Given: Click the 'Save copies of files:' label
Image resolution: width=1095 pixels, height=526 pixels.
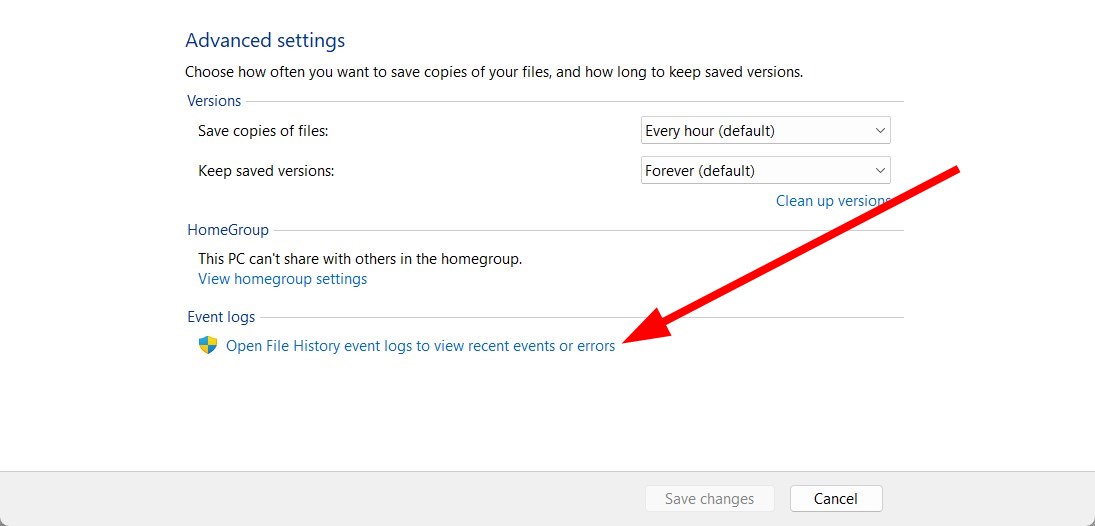Looking at the screenshot, I should point(263,131).
